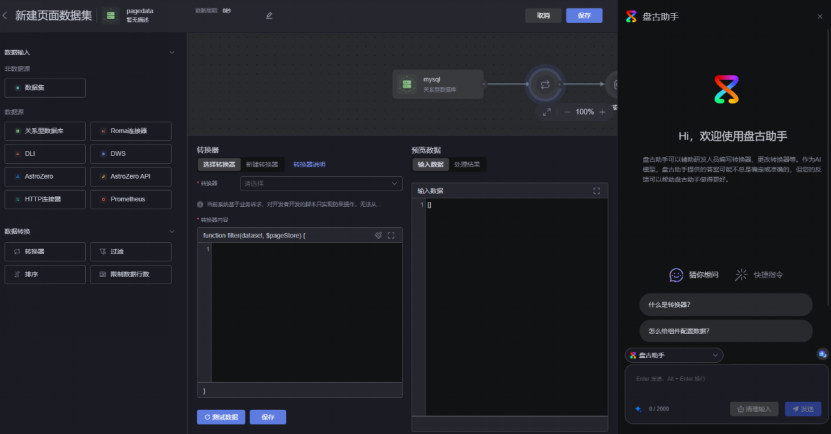Click the 猜你想问 smiley chat icon

pos(676,275)
